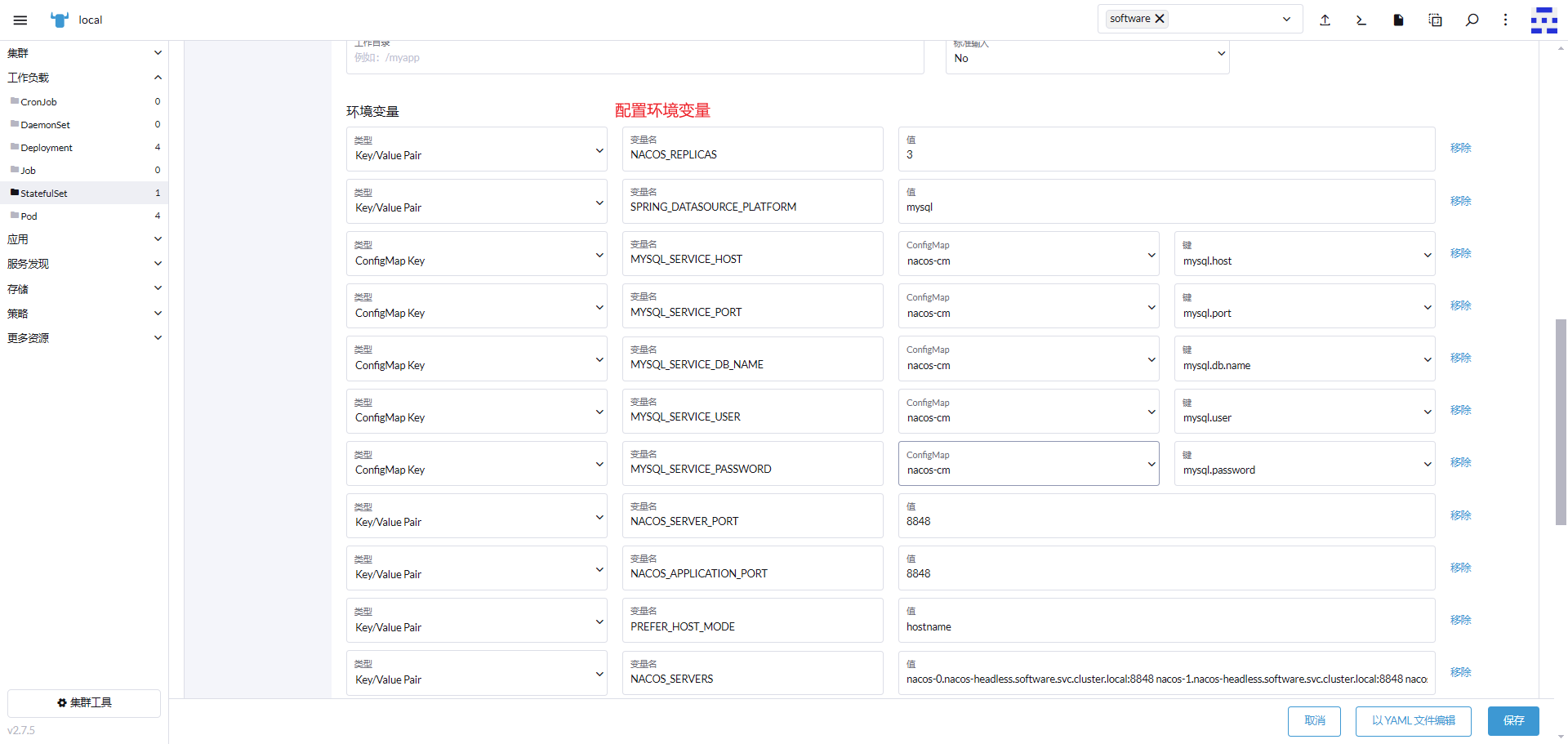Click the 保存 save button
1568x744 pixels.
[1513, 720]
